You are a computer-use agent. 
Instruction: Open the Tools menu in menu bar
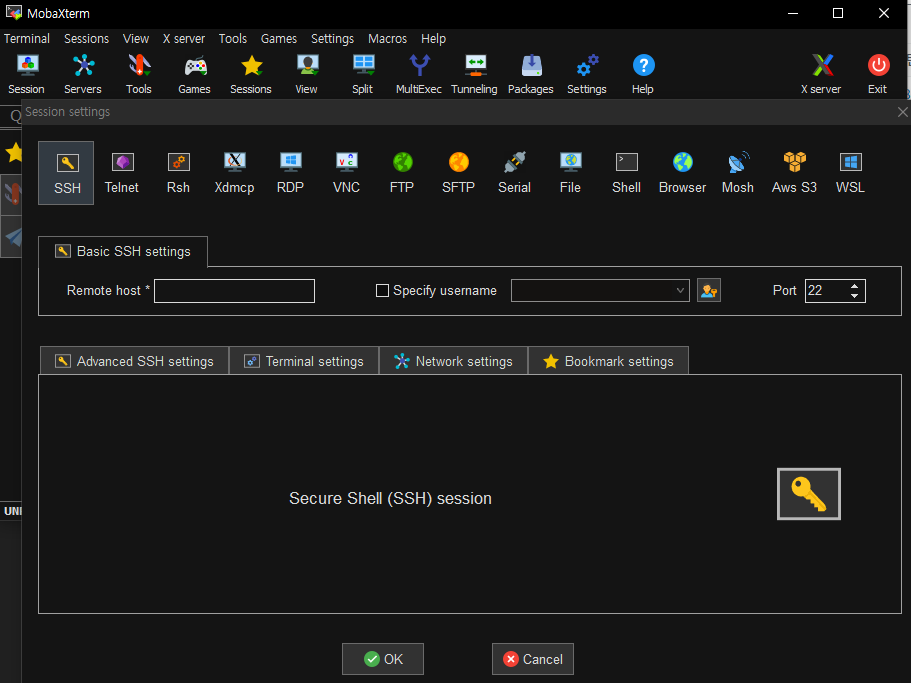tap(232, 38)
